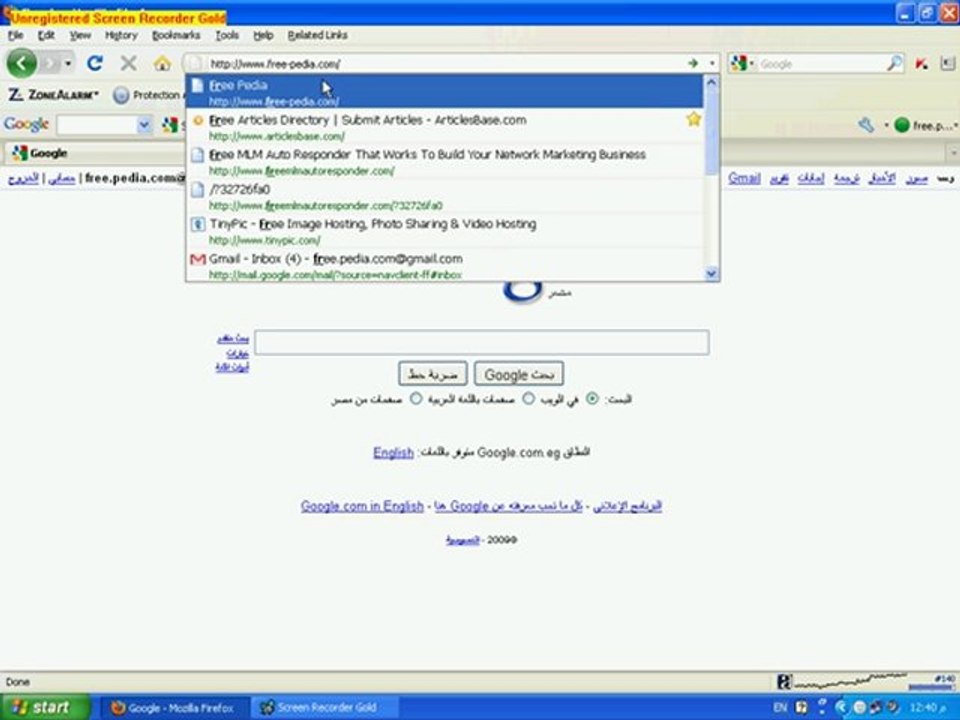This screenshot has width=960, height=720.
Task: Click the ZoneAlarm toolbar logo
Action: (53, 95)
